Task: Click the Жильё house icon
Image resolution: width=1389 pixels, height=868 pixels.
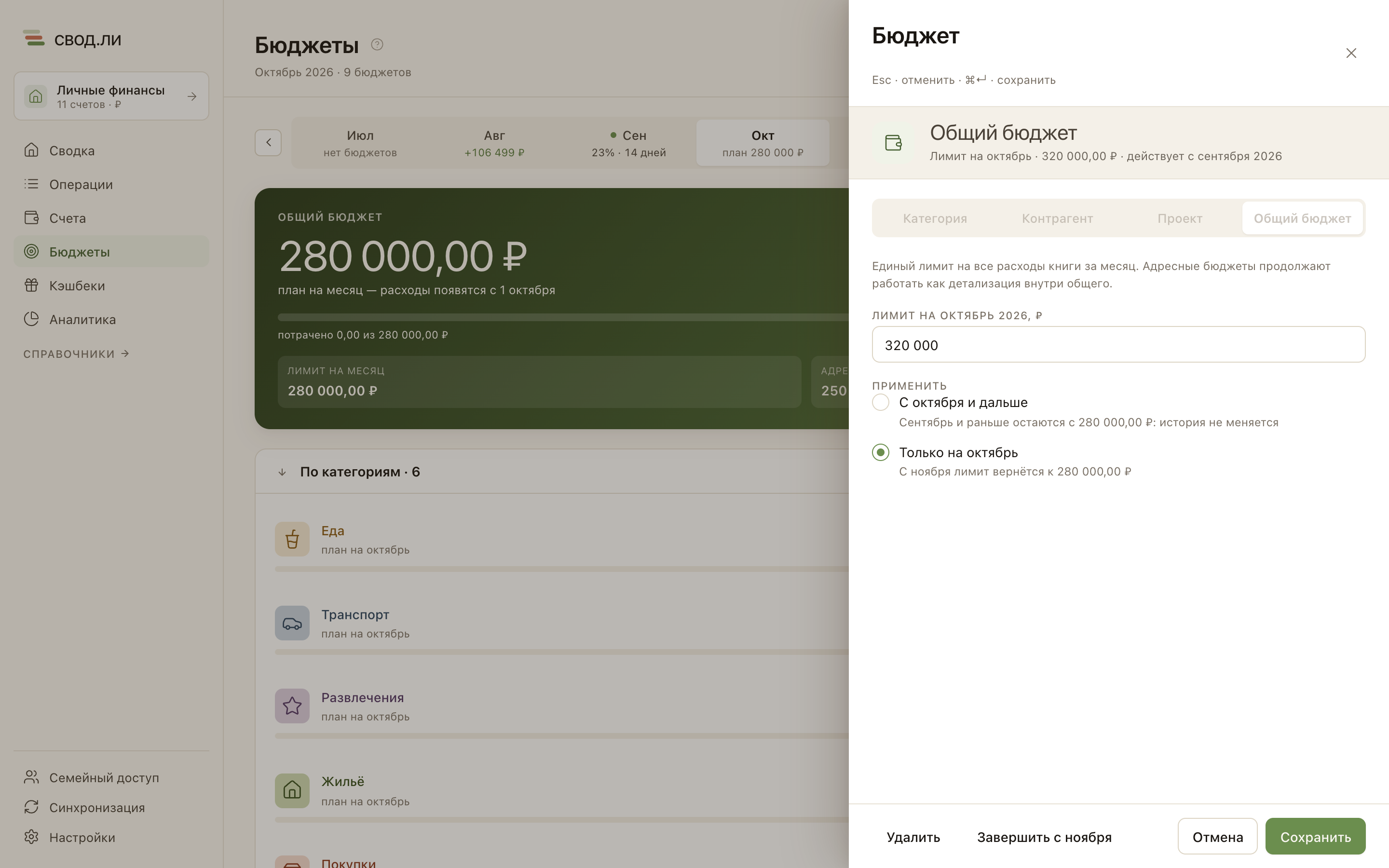Action: (292, 790)
